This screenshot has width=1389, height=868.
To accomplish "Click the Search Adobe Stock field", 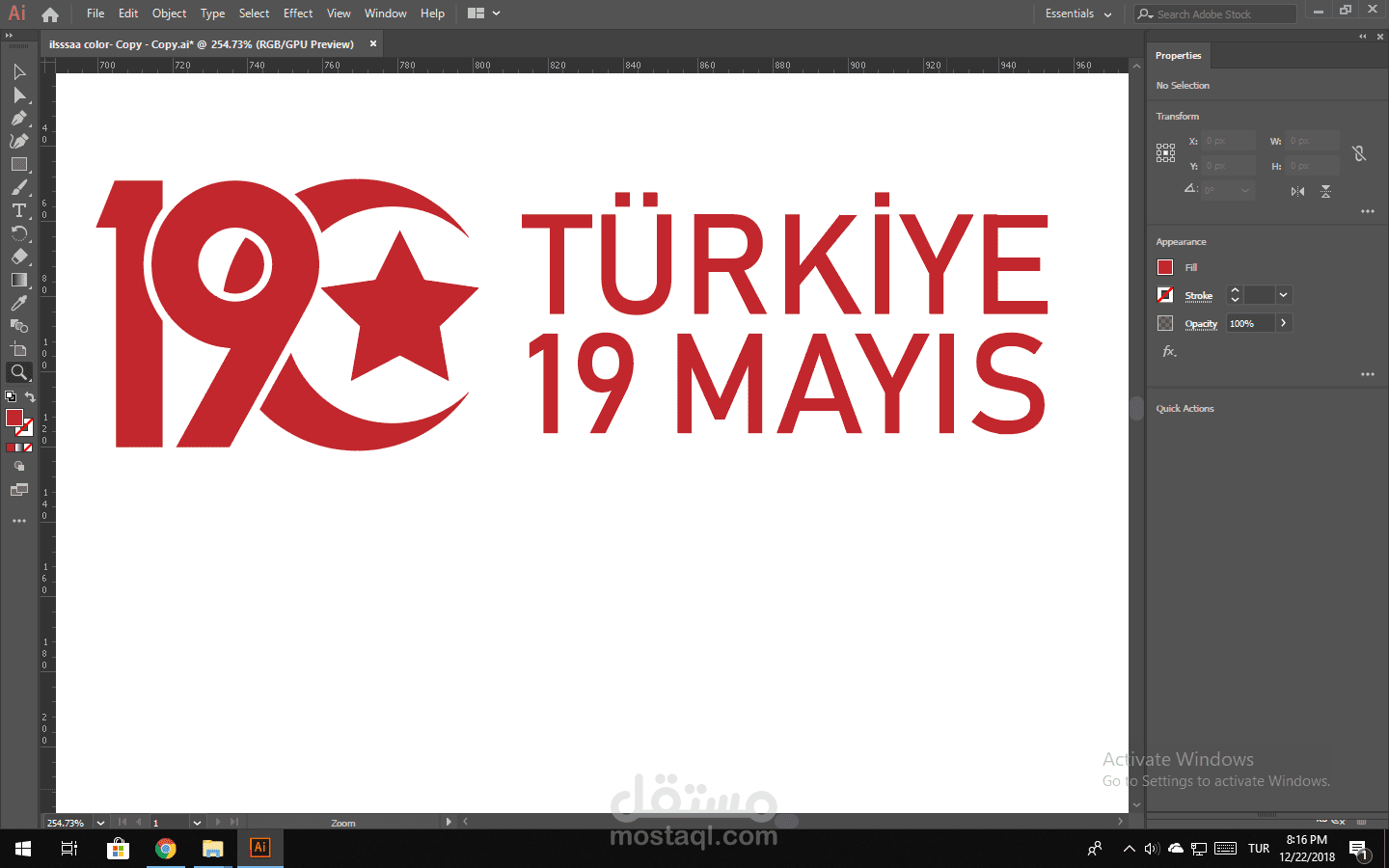I will point(1215,14).
